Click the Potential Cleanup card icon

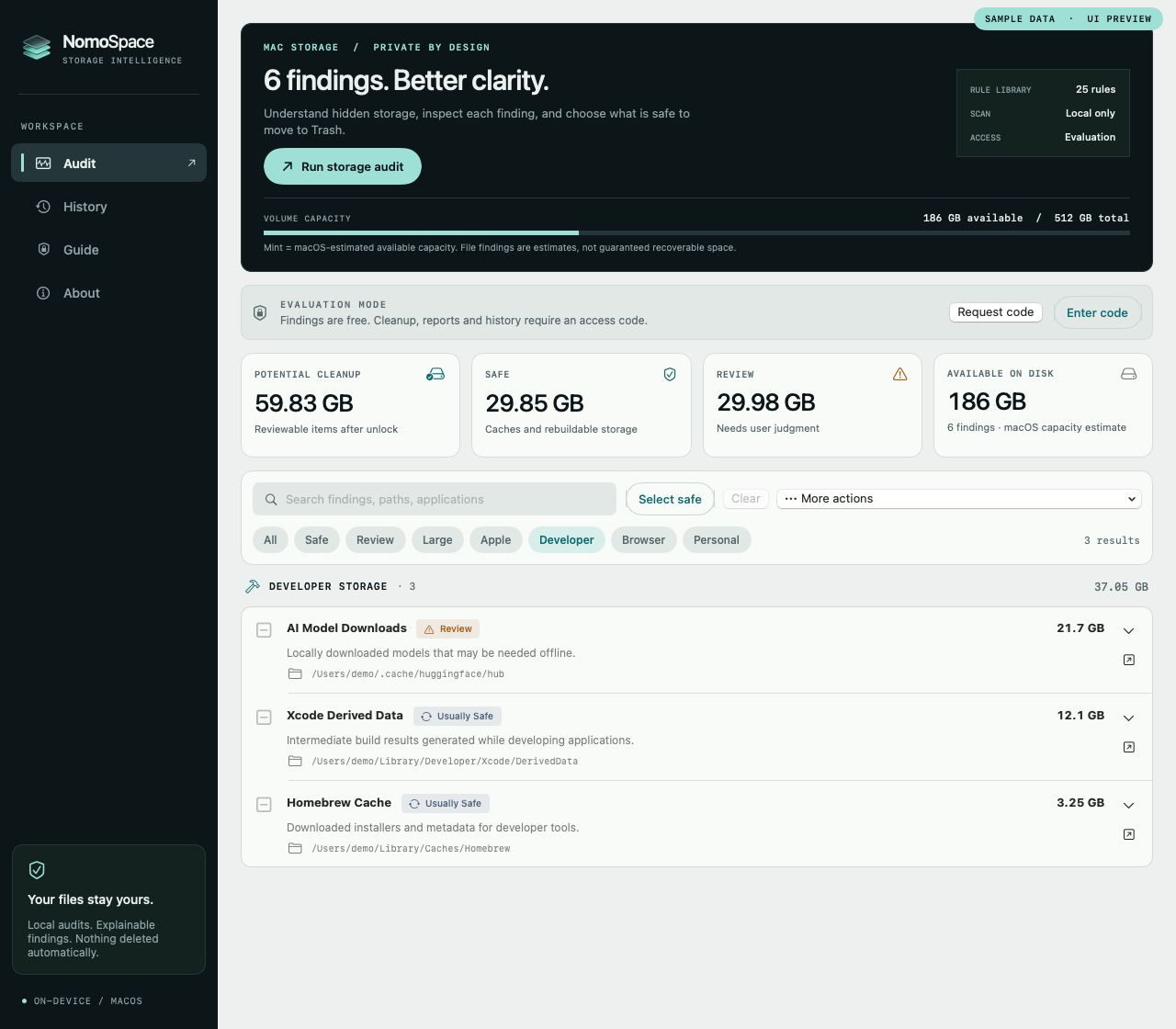click(x=435, y=374)
